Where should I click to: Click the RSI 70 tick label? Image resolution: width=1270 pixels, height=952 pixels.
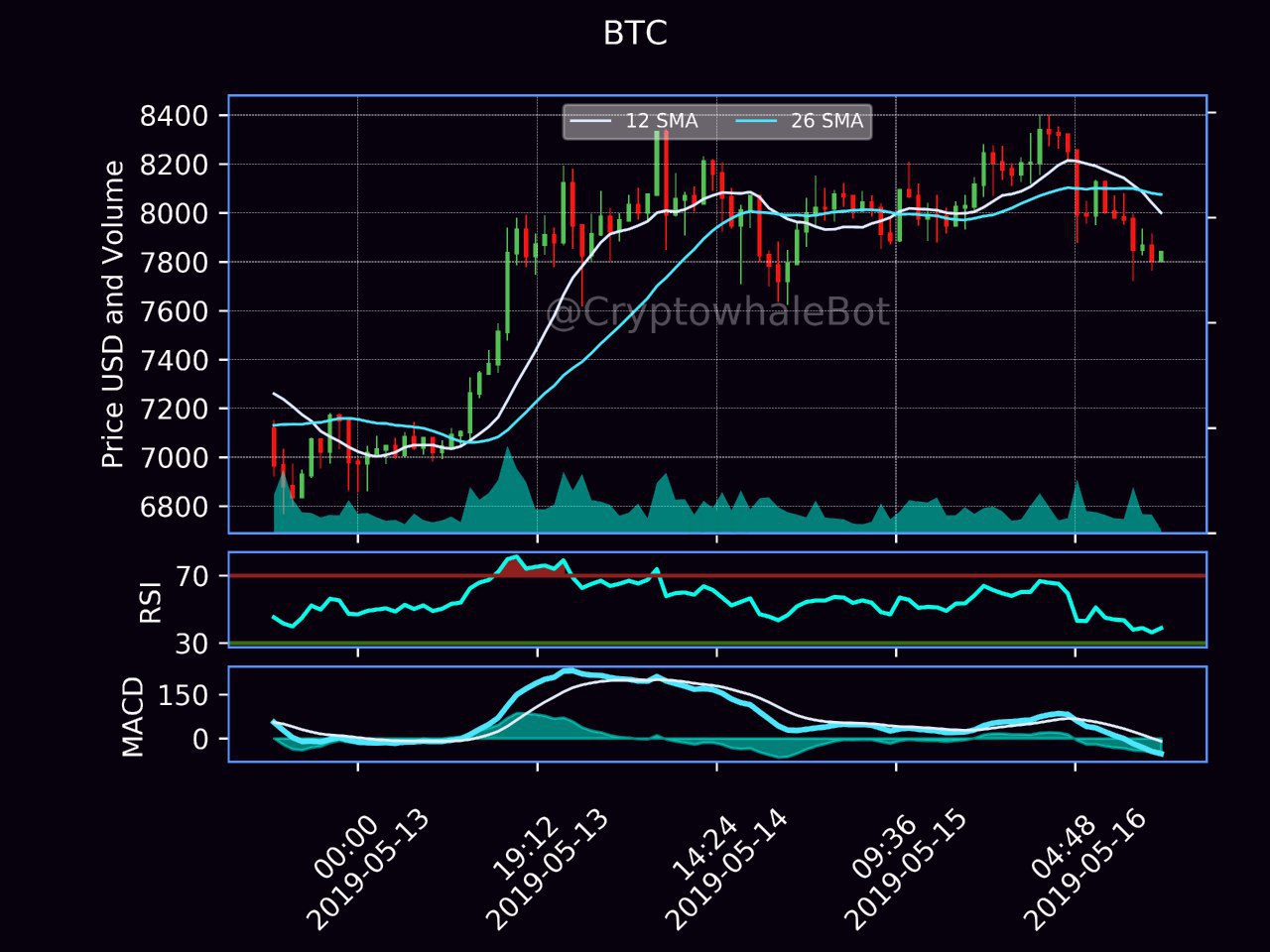(191, 576)
